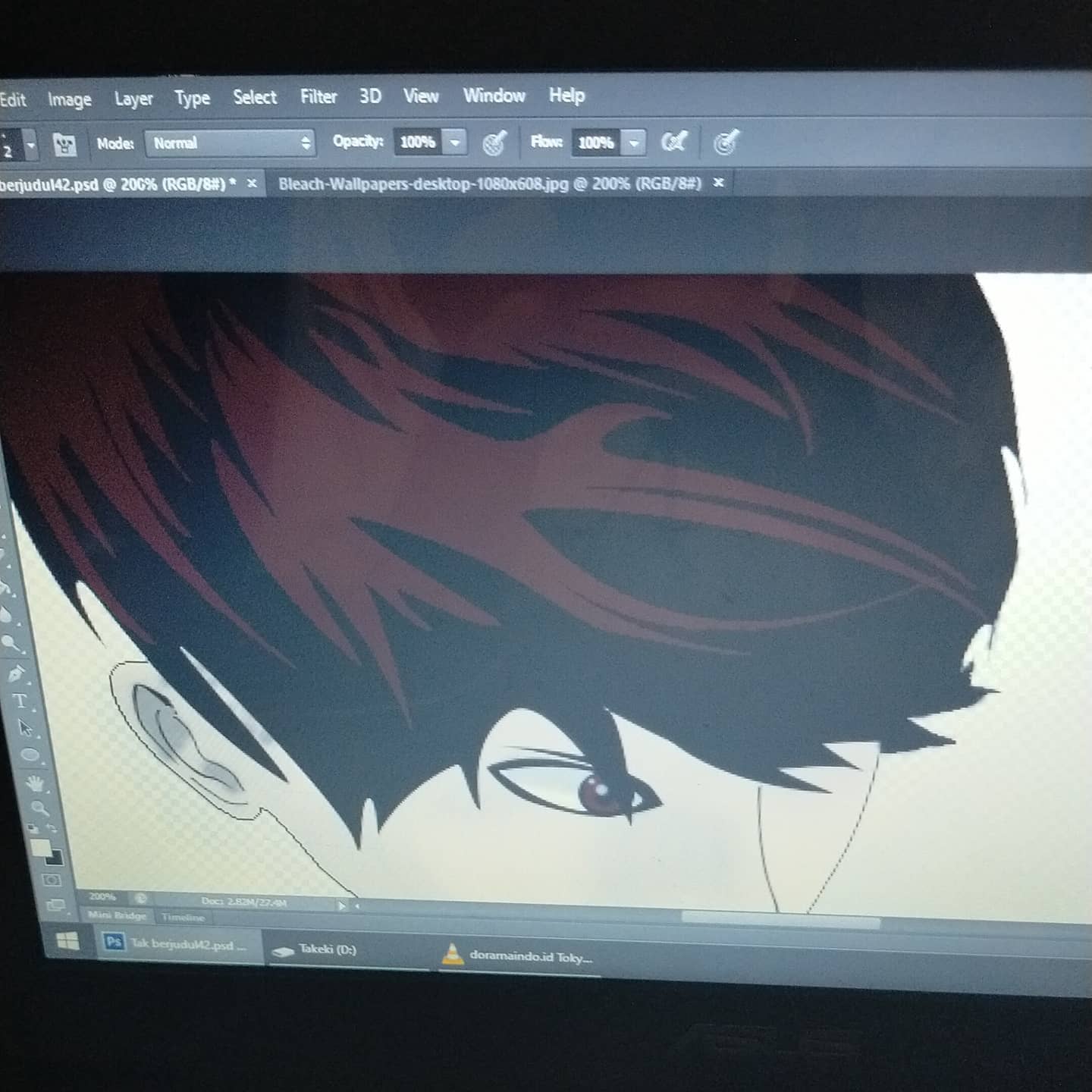Screen dimensions: 1092x1092
Task: Click the horizontal scrollbar left arrow
Action: 357,905
